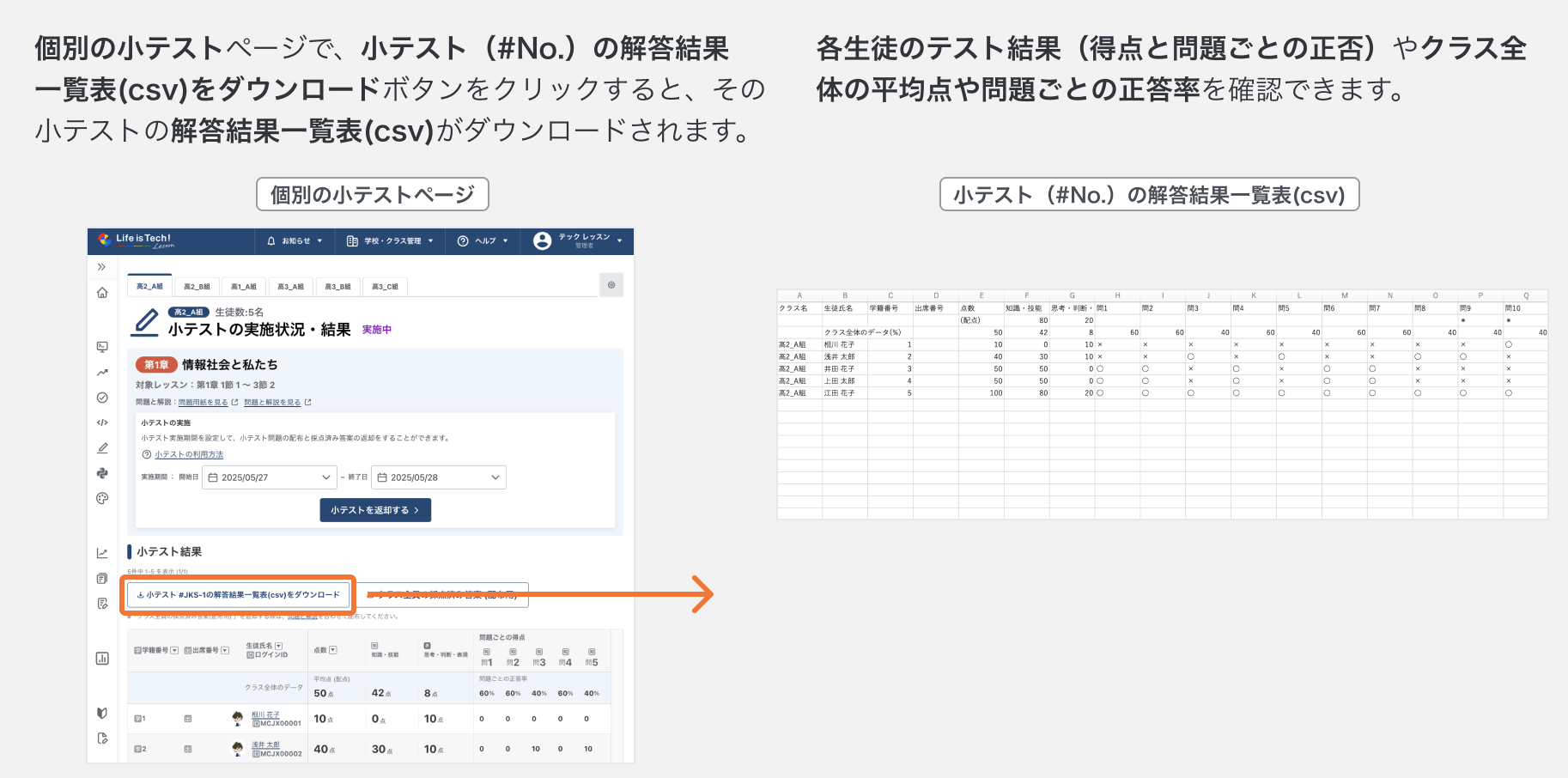Open the circled checkmark sidebar icon
1568x778 pixels.
(102, 398)
